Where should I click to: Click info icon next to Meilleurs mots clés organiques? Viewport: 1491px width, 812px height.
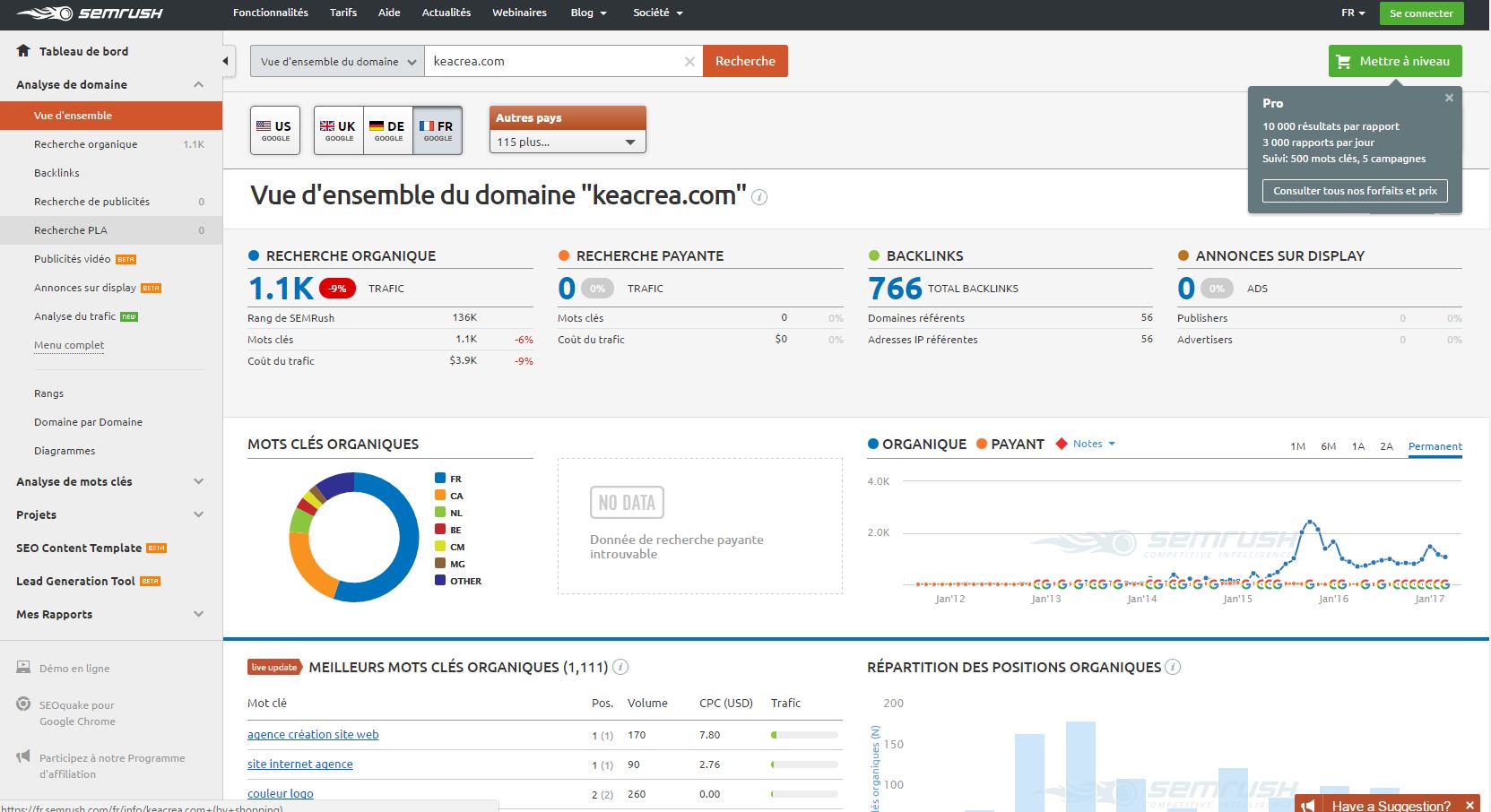coord(620,667)
